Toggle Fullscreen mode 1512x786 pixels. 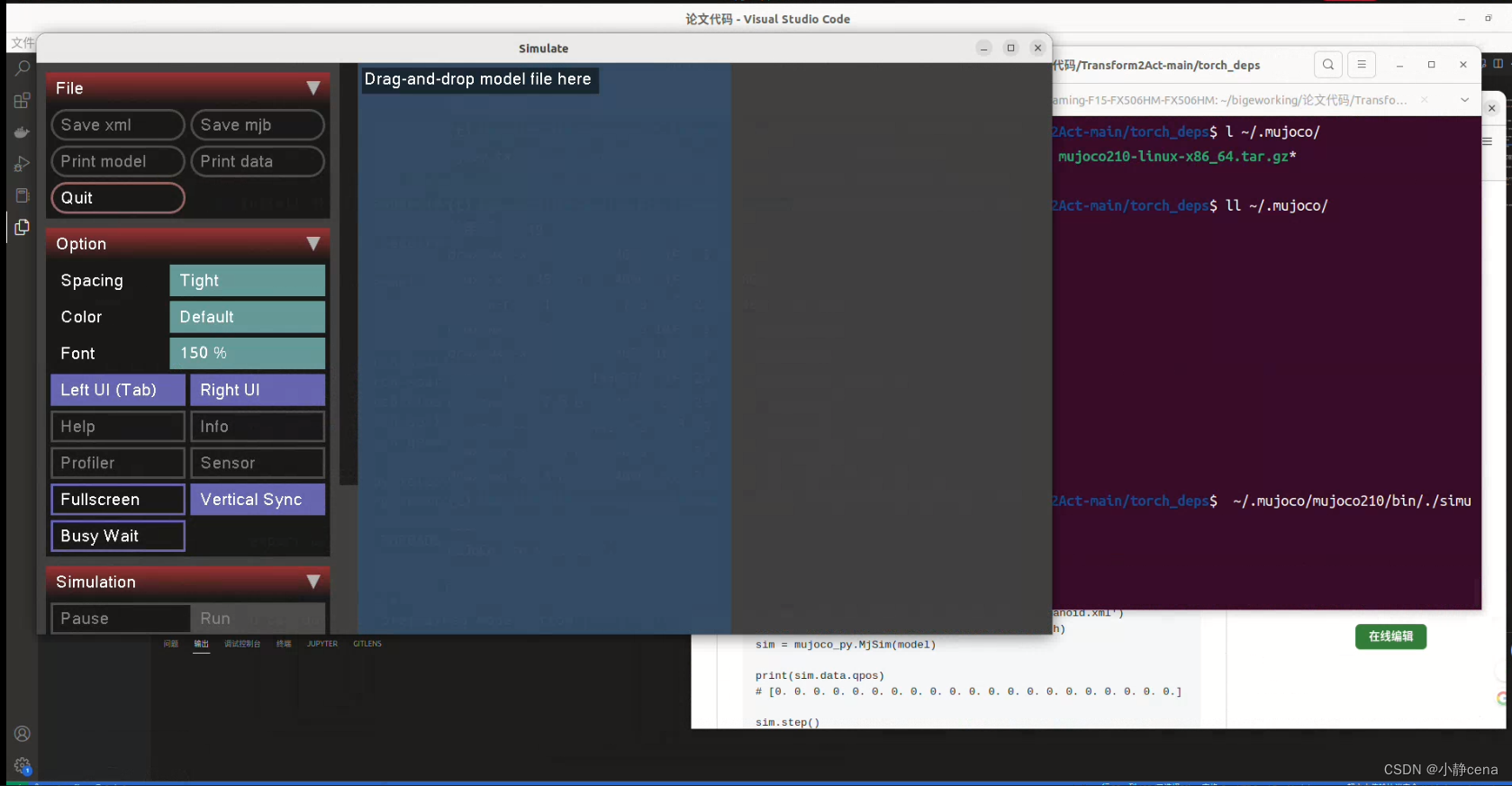118,500
